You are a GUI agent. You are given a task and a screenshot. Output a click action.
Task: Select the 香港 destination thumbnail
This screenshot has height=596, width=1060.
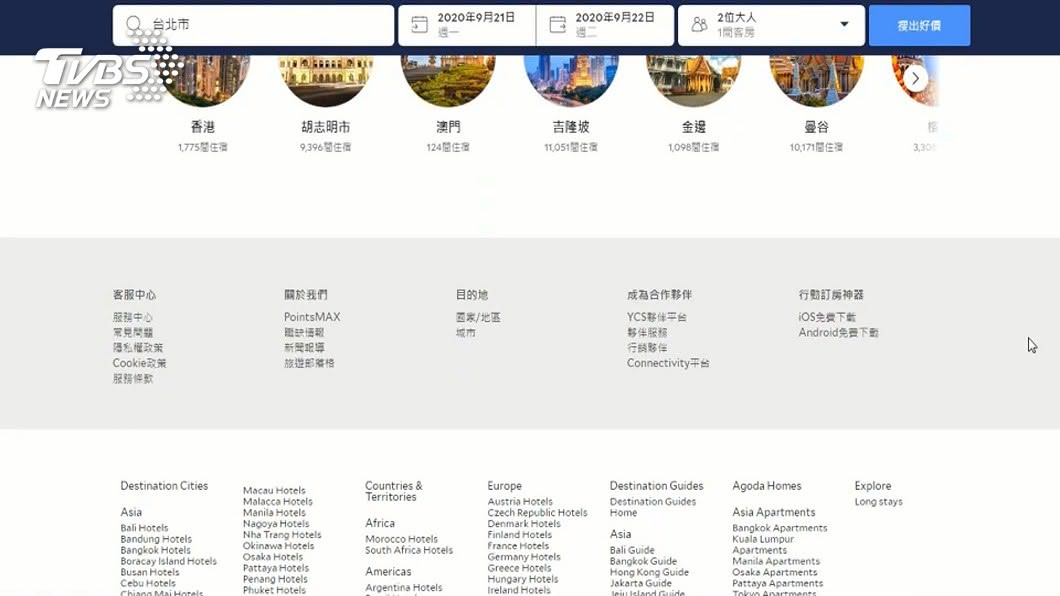tap(203, 81)
